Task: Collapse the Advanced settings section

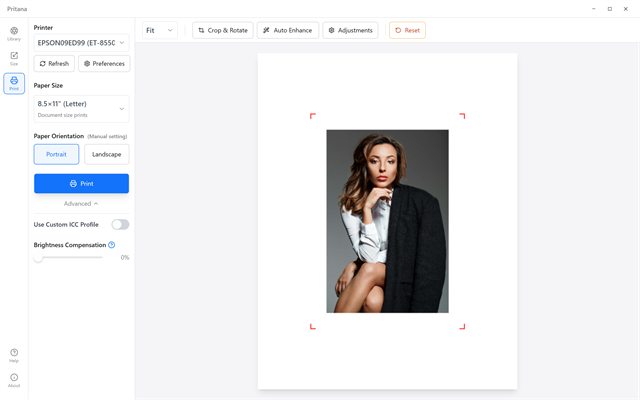Action: click(x=81, y=204)
